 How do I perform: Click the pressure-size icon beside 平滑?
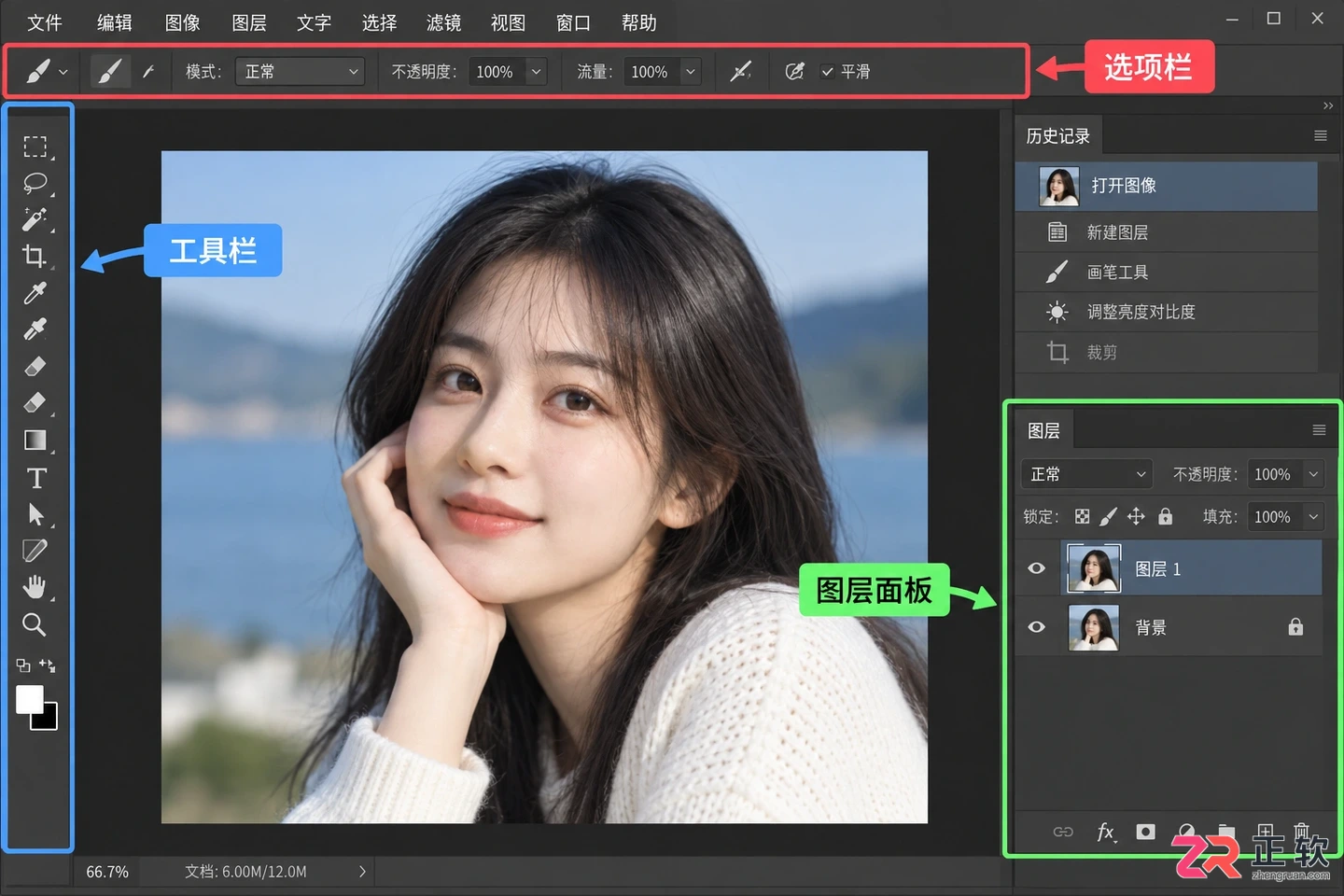[x=794, y=72]
